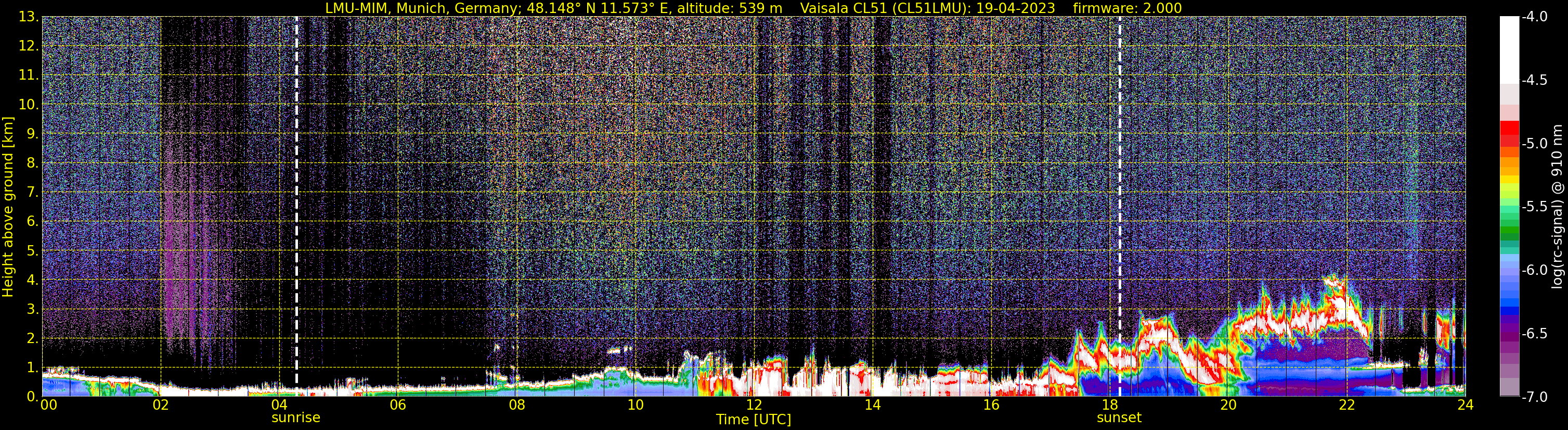Image resolution: width=1568 pixels, height=430 pixels.
Task: Click the '5.' height tick label
Action: (32, 251)
